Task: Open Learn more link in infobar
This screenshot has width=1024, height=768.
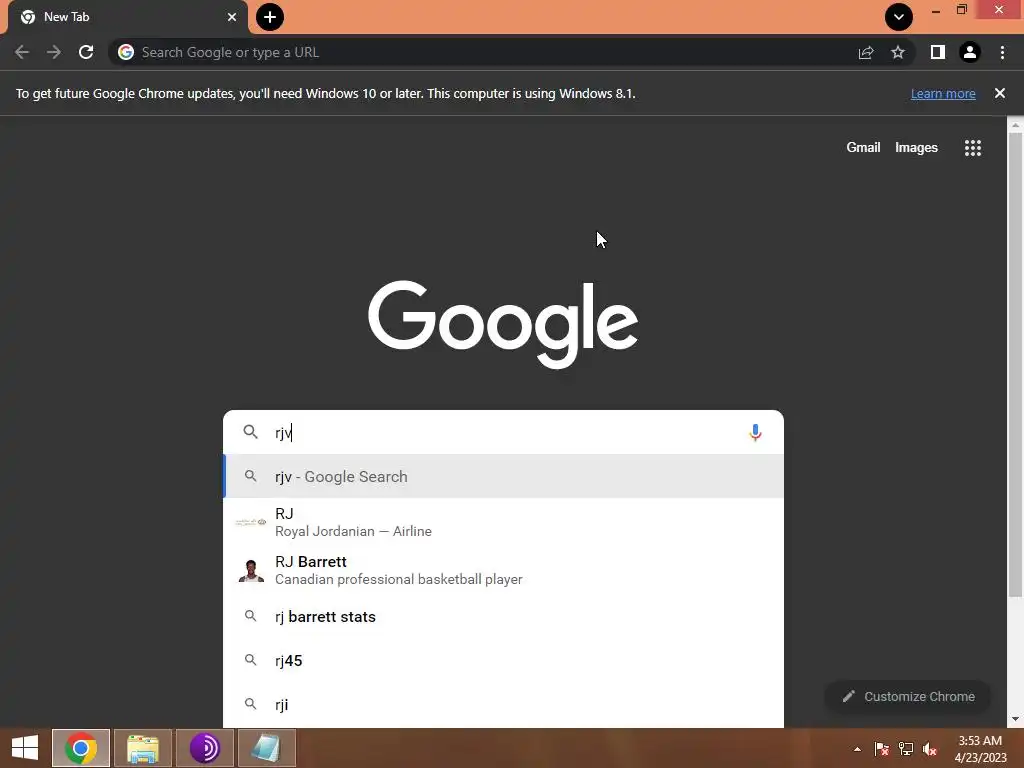Action: click(943, 93)
